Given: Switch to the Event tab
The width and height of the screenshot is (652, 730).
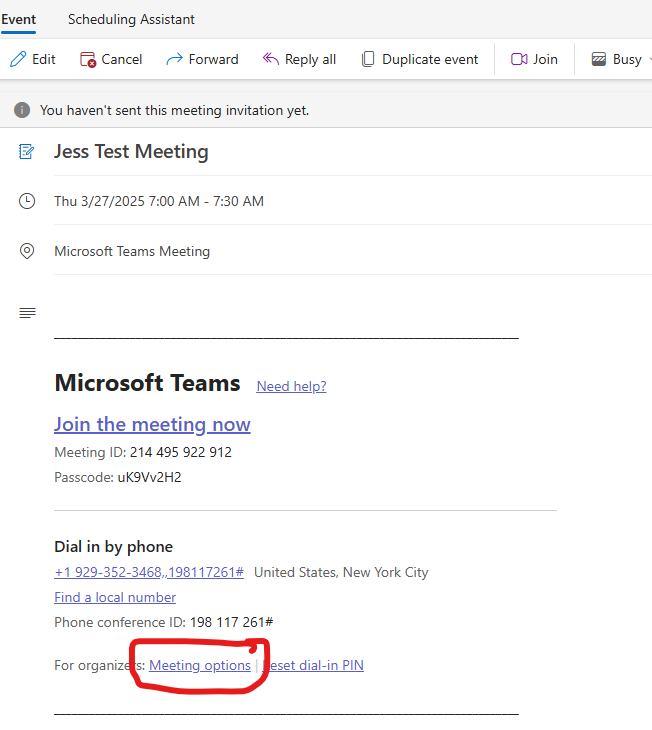Looking at the screenshot, I should point(18,20).
